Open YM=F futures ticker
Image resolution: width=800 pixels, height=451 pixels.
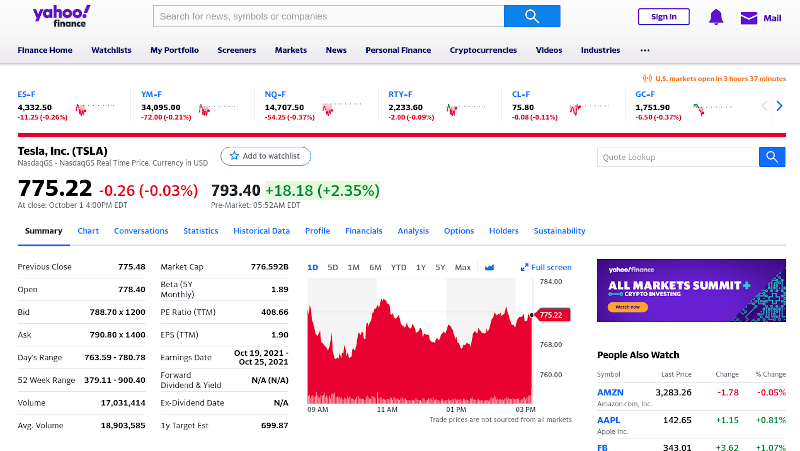tap(152, 94)
